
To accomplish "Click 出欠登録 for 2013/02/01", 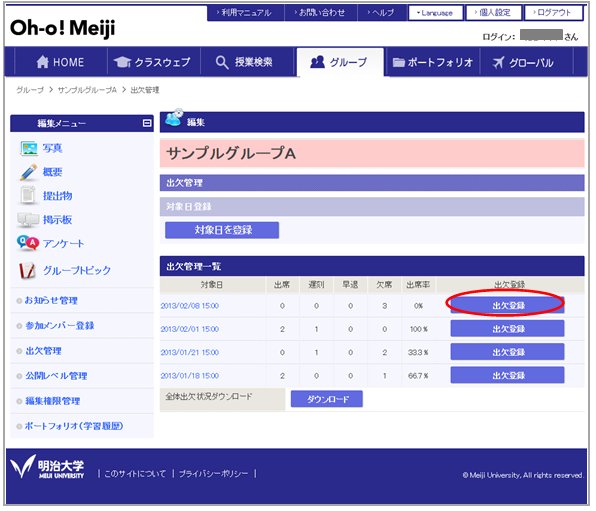I will pyautogui.click(x=507, y=329).
